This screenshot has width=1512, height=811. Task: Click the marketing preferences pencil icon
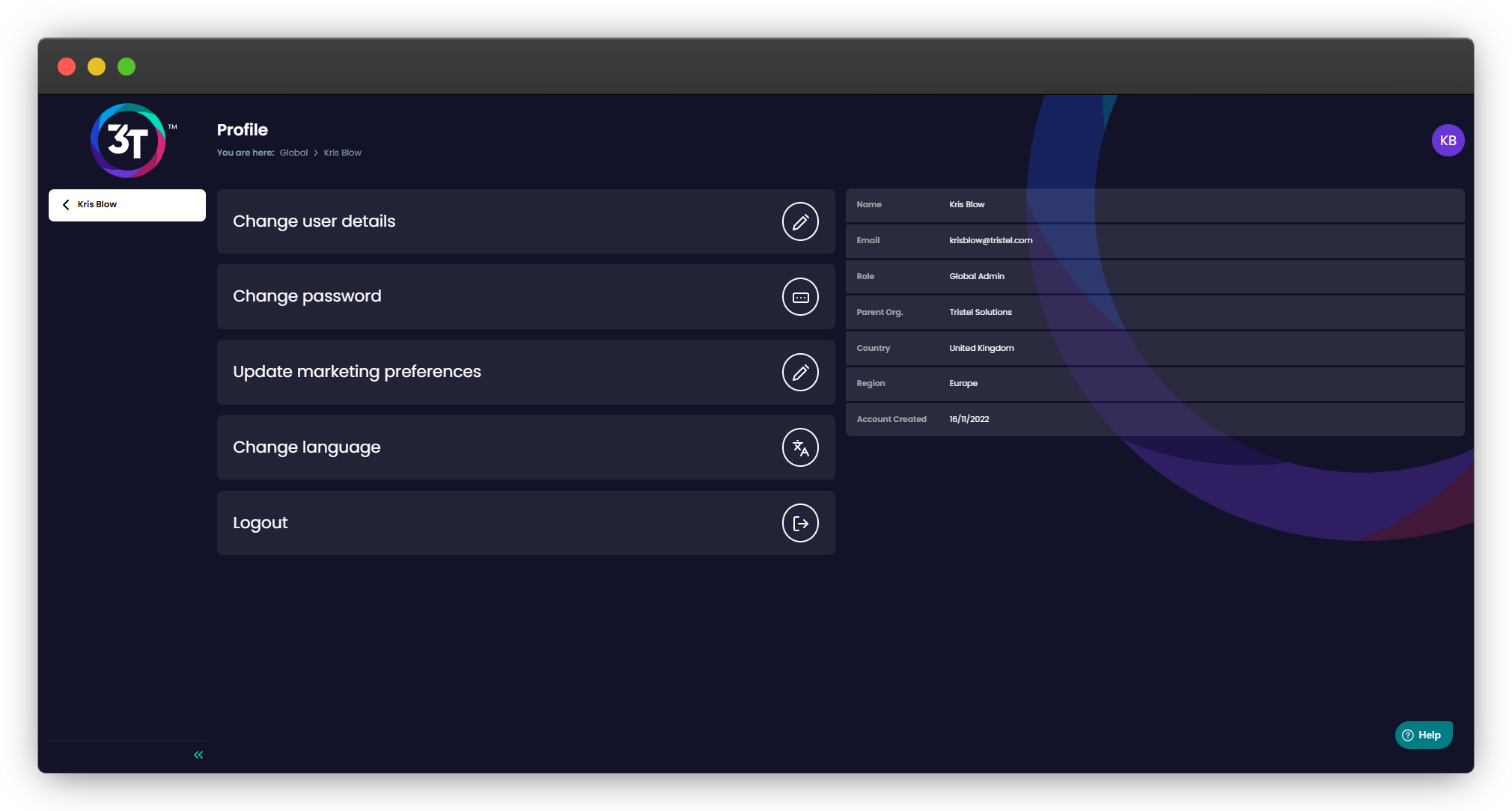(800, 373)
